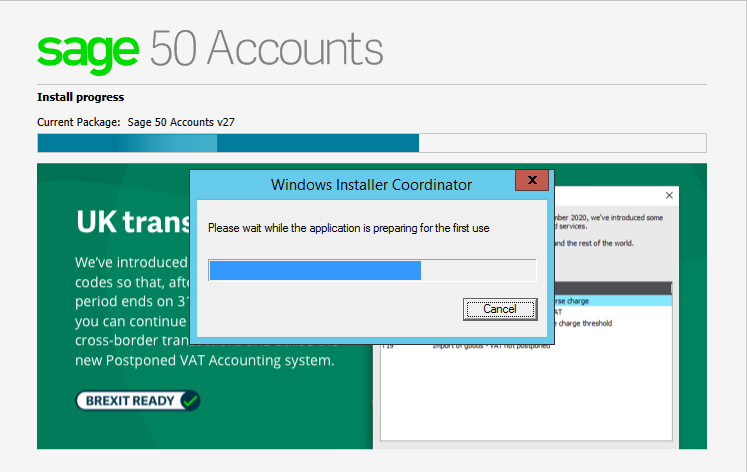This screenshot has height=472, width=747.
Task: Click the 'charge threshold' row in preview
Action: (x=613, y=323)
